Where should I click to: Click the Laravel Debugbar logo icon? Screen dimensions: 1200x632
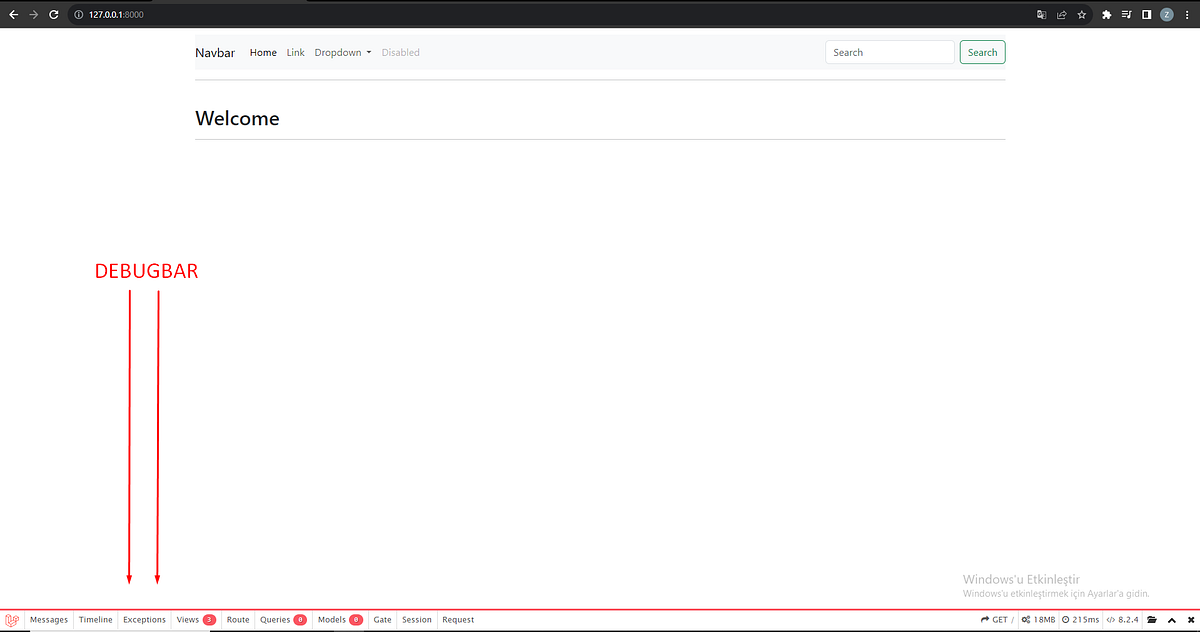11,619
